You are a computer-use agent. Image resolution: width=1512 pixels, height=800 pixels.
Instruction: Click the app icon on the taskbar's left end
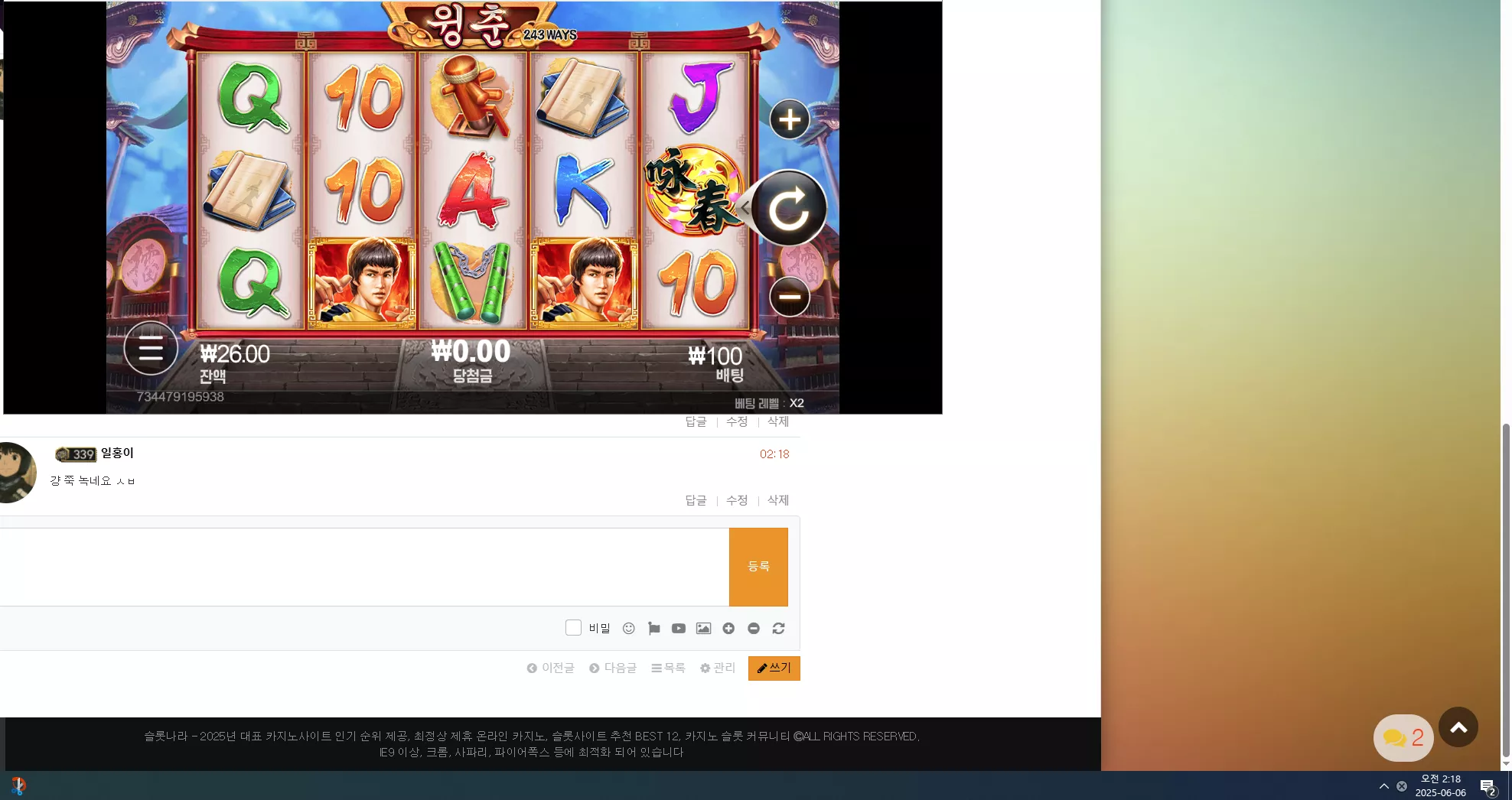coord(18,785)
